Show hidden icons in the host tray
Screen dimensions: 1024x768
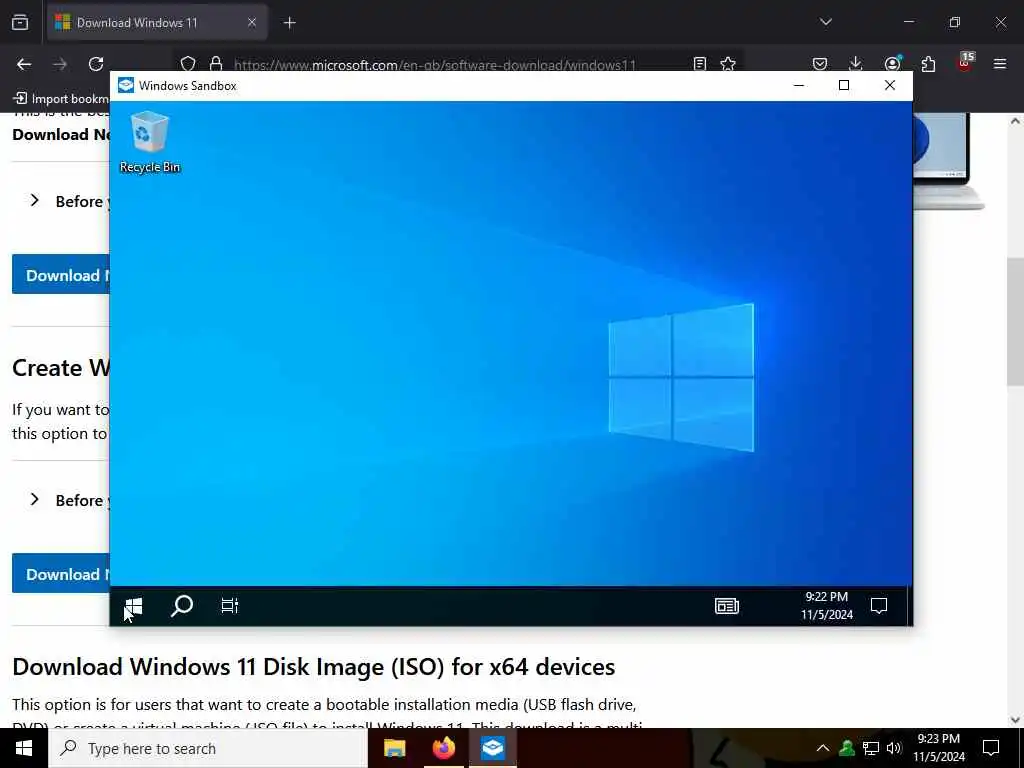click(x=823, y=748)
